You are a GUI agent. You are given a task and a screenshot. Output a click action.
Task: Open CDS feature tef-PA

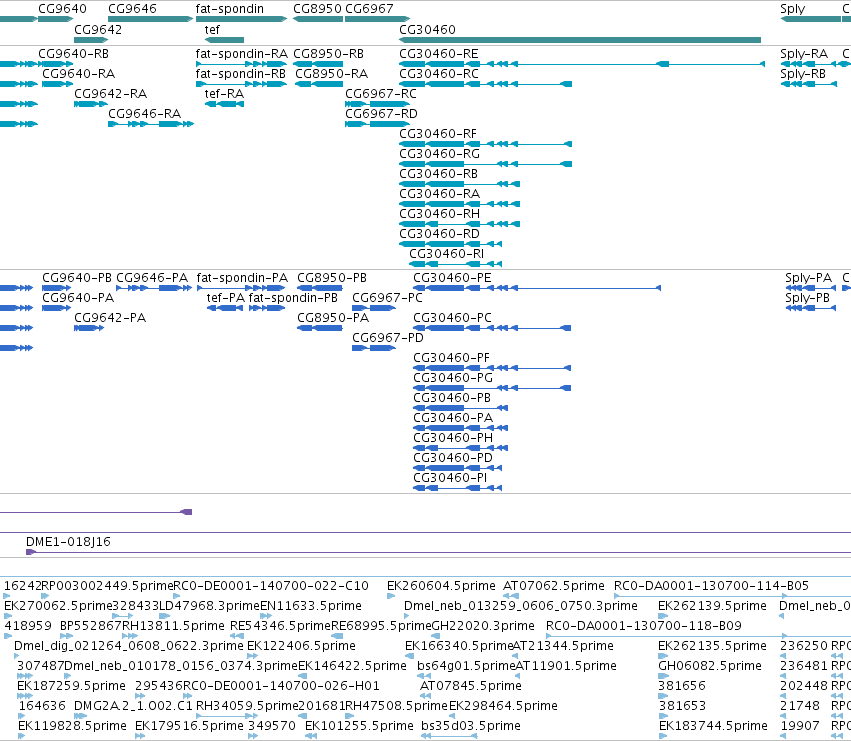click(226, 298)
